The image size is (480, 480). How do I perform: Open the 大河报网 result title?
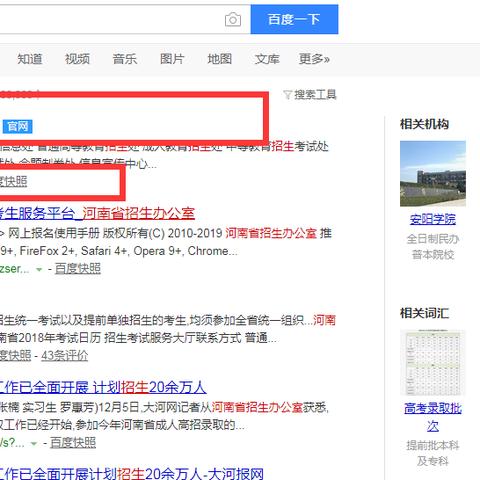click(x=132, y=474)
